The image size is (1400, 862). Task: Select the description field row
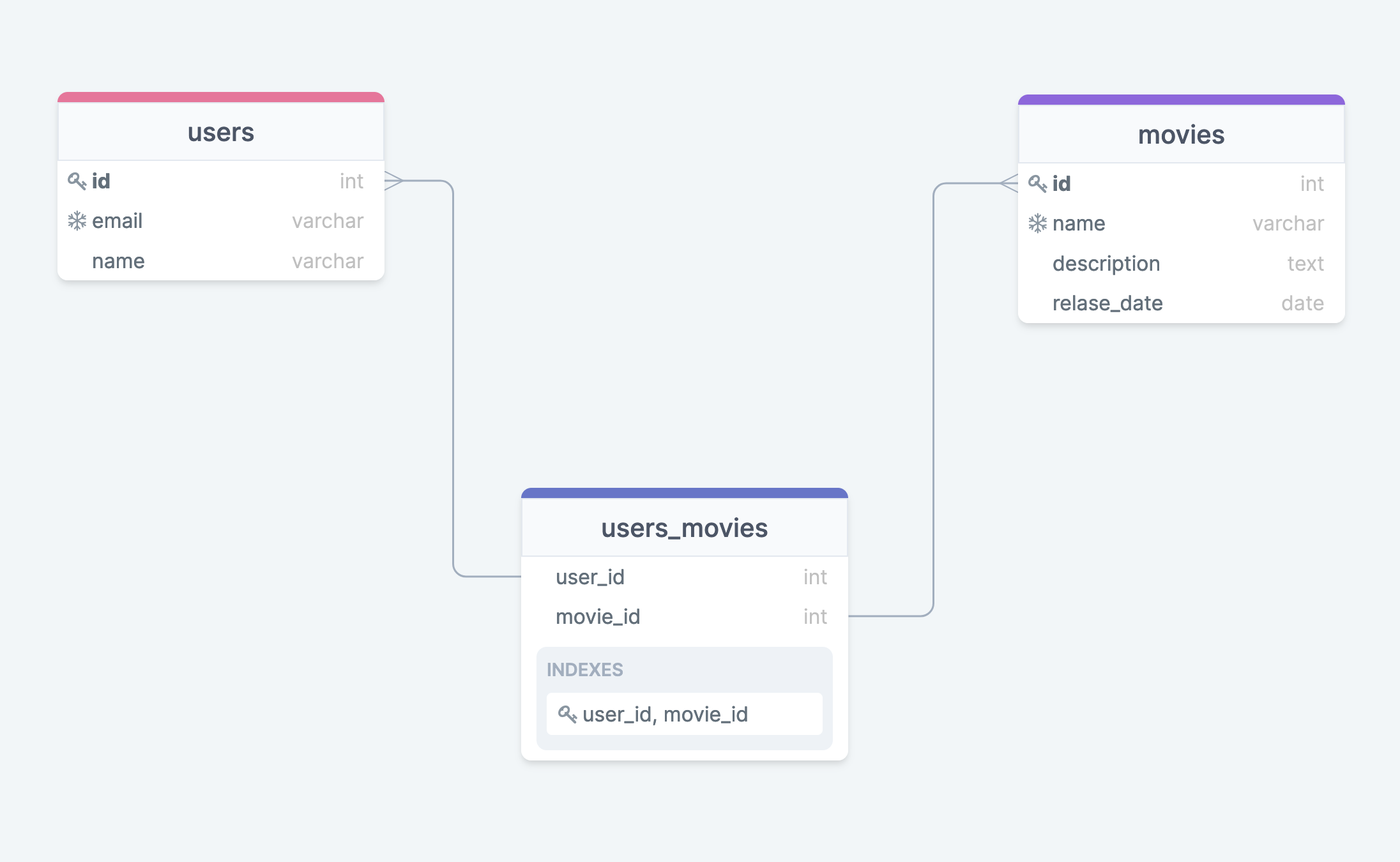coord(1182,264)
